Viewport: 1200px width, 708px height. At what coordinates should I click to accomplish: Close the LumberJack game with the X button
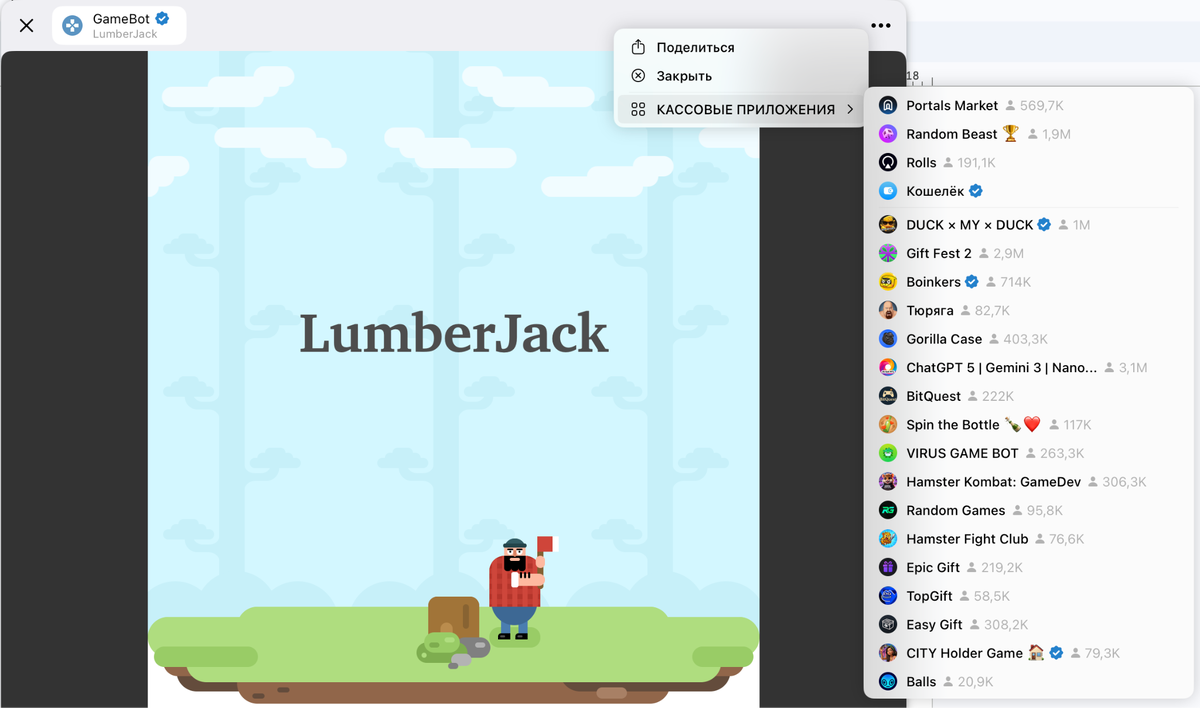[27, 25]
